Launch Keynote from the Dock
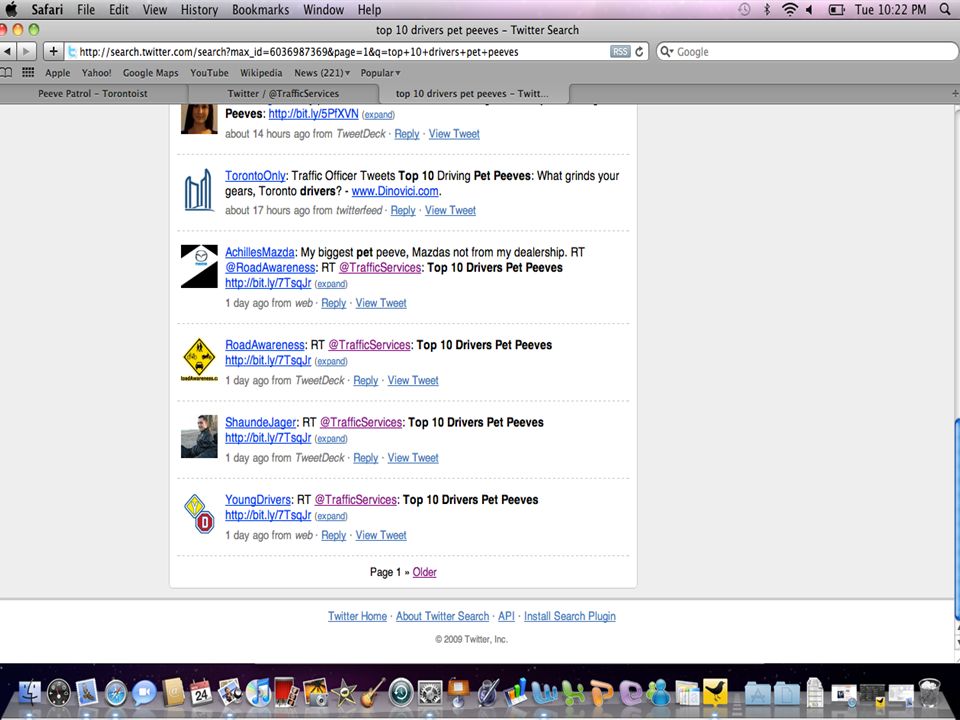The image size is (960, 720). pyautogui.click(x=458, y=693)
